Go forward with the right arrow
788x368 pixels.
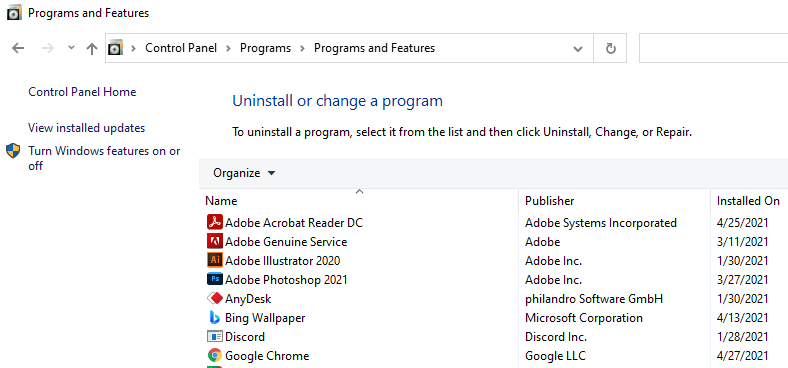coord(48,48)
